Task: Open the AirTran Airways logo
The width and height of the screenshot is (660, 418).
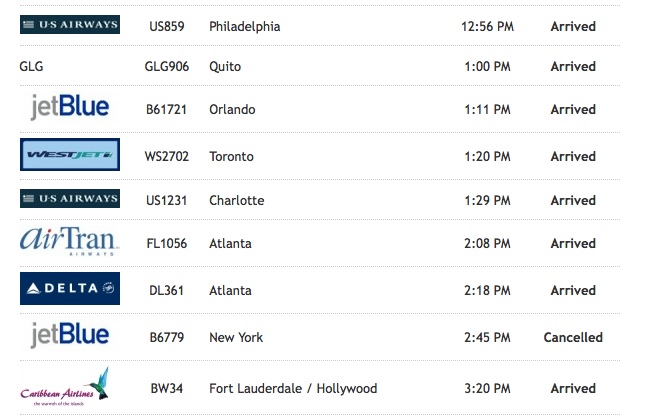Action: pos(70,242)
